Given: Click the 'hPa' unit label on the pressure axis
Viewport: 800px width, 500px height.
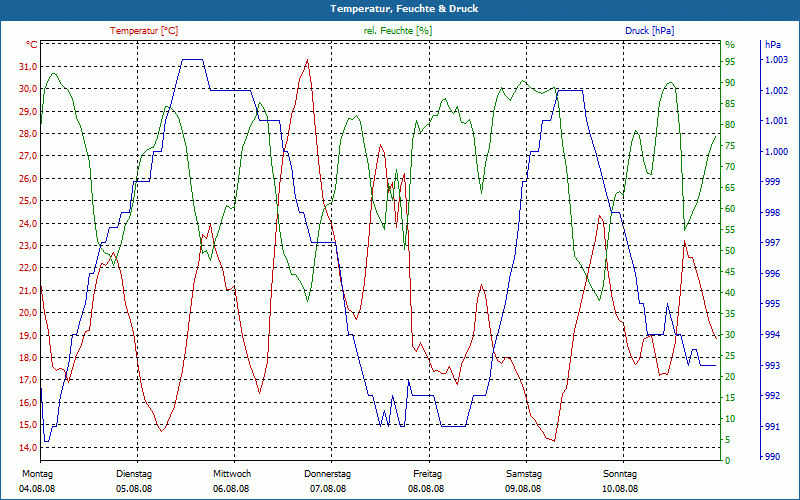Looking at the screenshot, I should tap(773, 45).
